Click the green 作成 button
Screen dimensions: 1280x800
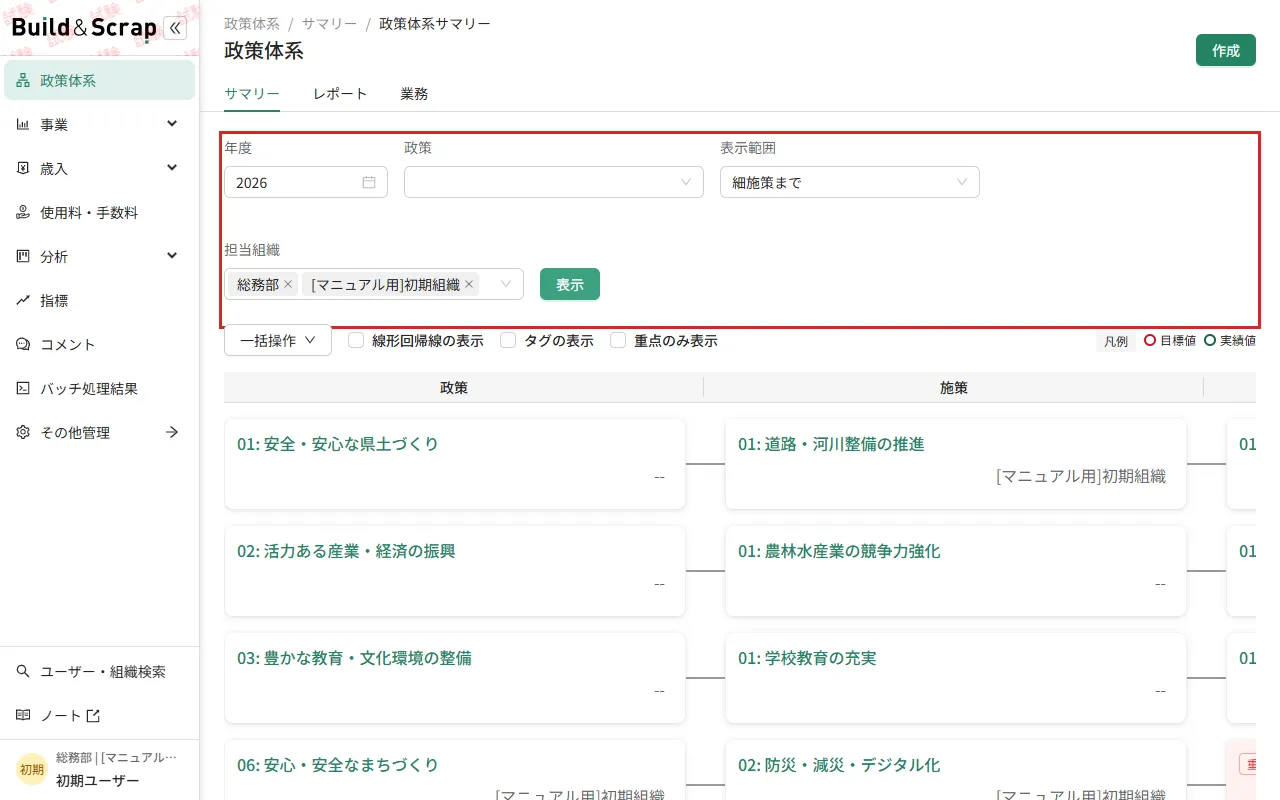1226,50
